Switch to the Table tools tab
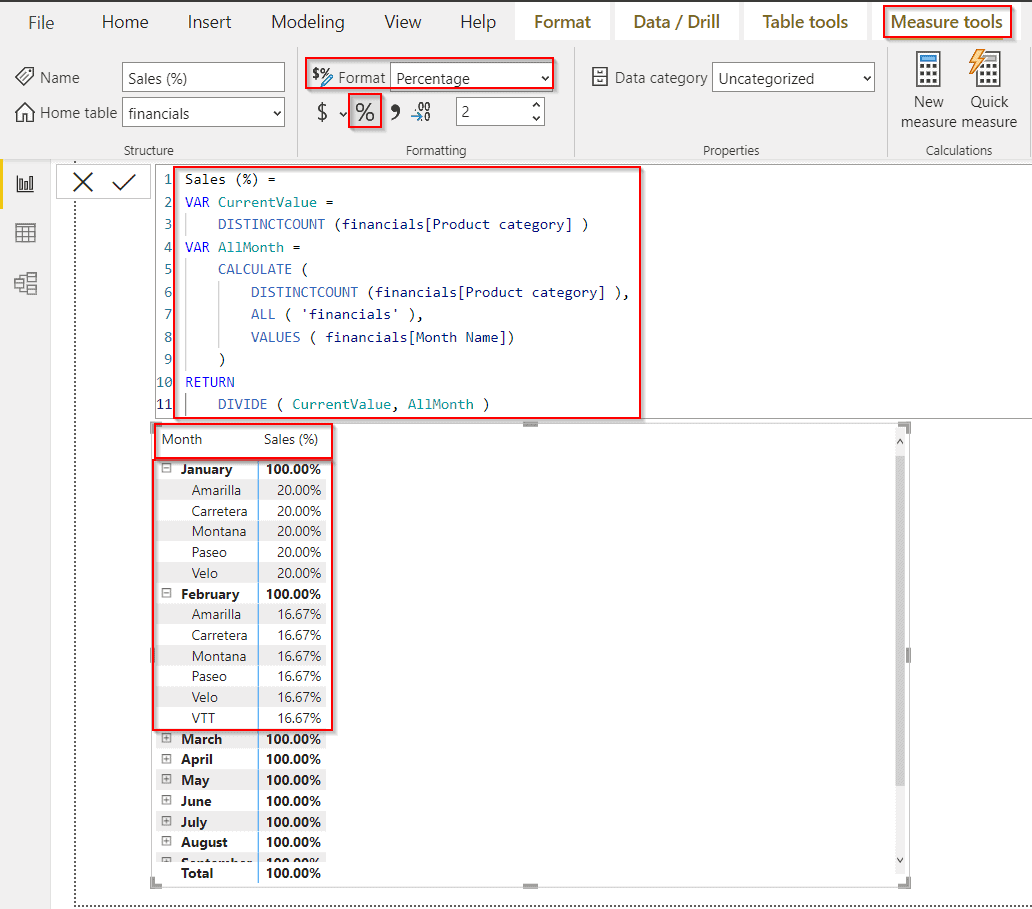This screenshot has height=909, width=1032. click(x=805, y=22)
